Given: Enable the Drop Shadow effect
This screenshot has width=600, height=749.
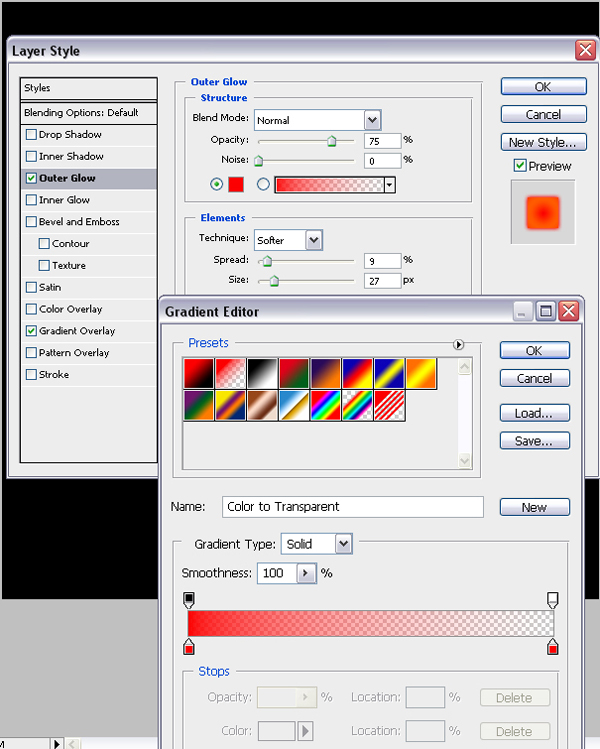Looking at the screenshot, I should 32,135.
